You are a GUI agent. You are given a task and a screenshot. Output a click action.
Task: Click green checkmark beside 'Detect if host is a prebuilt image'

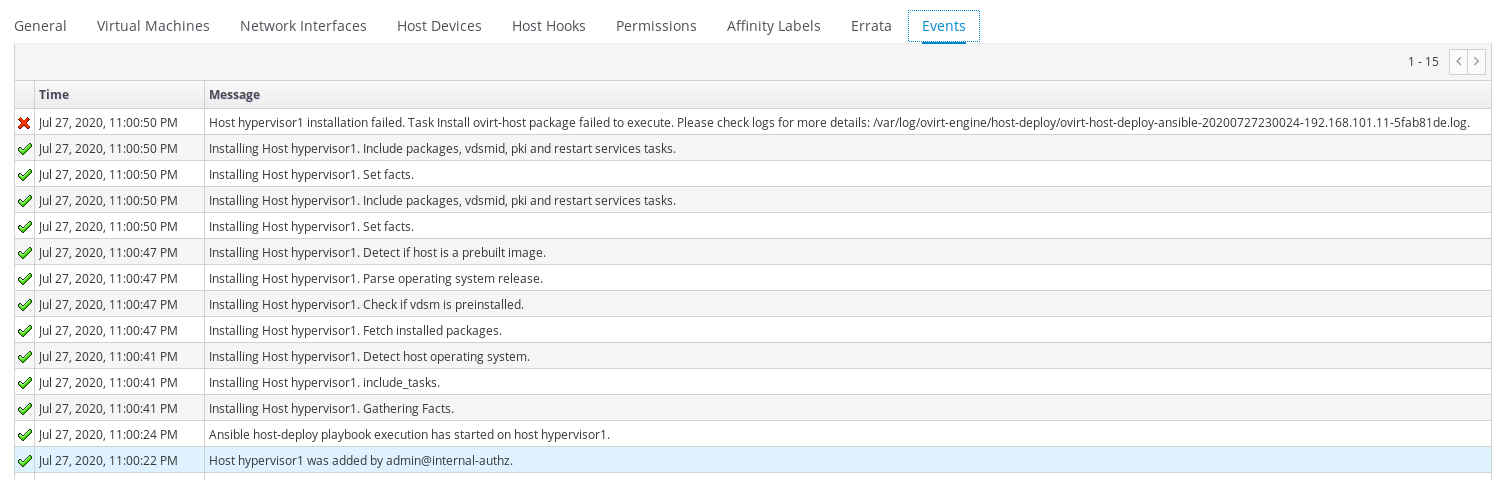click(24, 253)
